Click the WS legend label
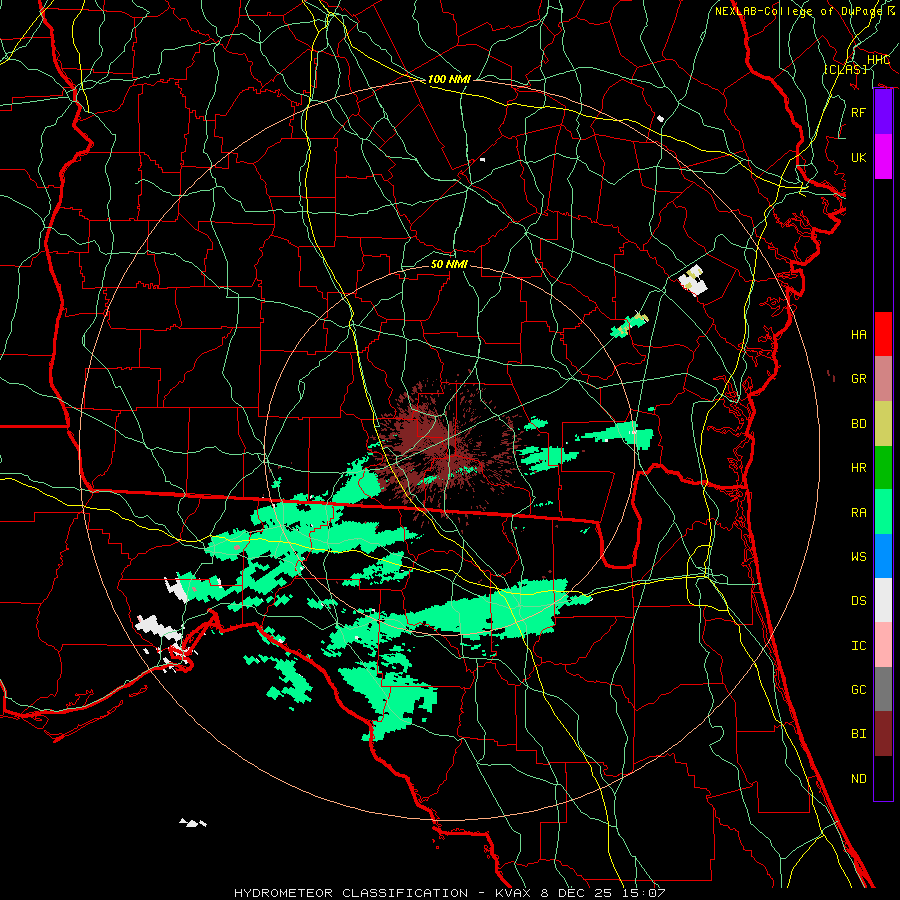The image size is (900, 900). [x=859, y=557]
